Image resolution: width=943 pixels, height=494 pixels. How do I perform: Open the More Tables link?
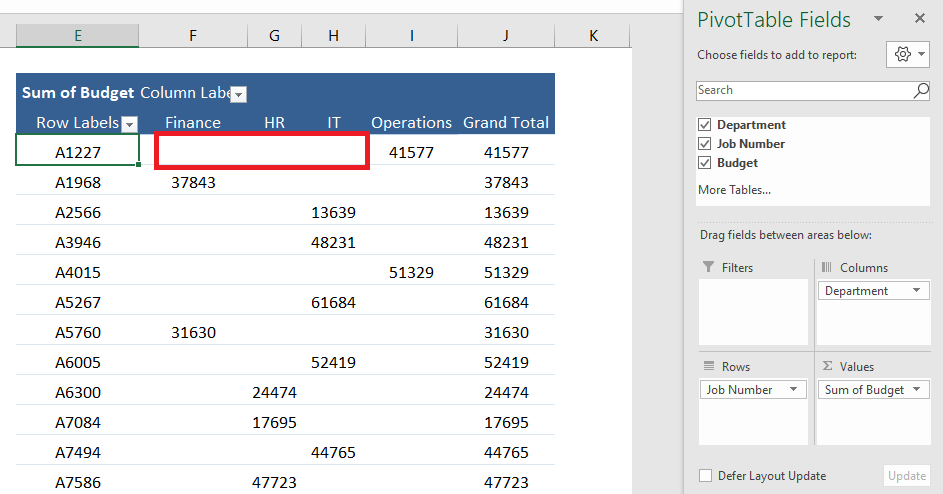pos(734,190)
